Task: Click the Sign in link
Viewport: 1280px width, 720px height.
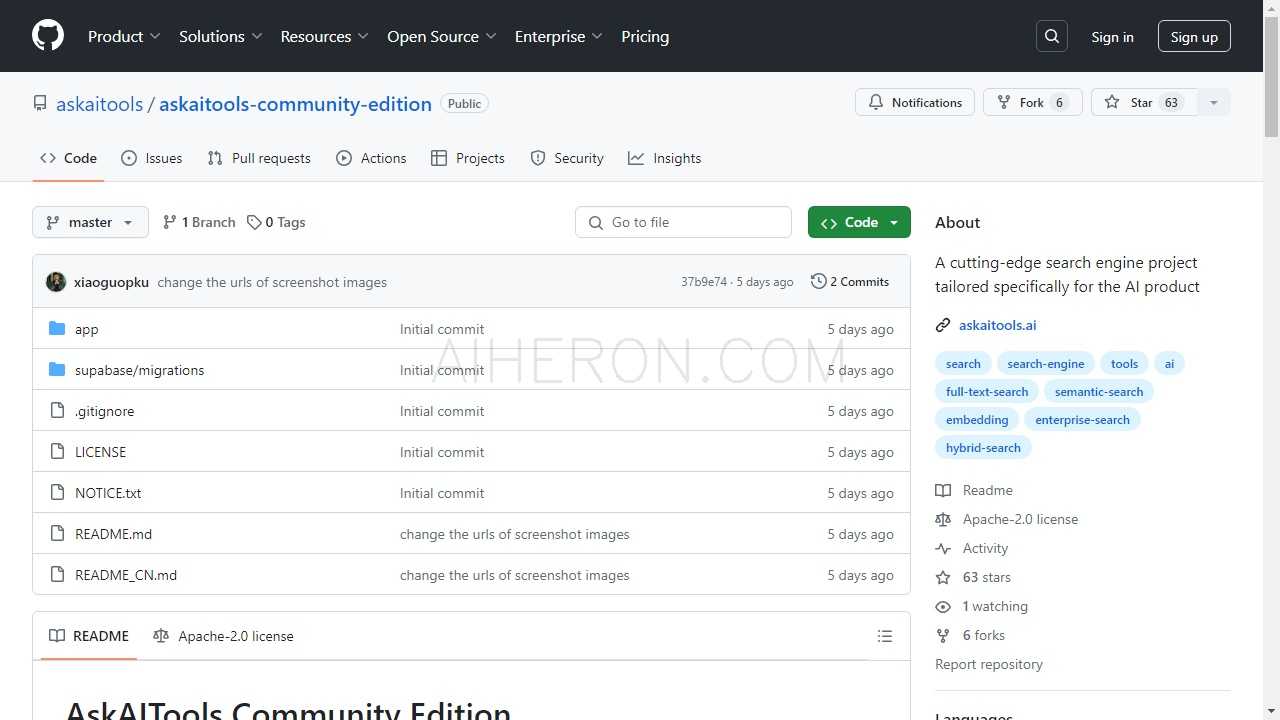Action: 1112,37
